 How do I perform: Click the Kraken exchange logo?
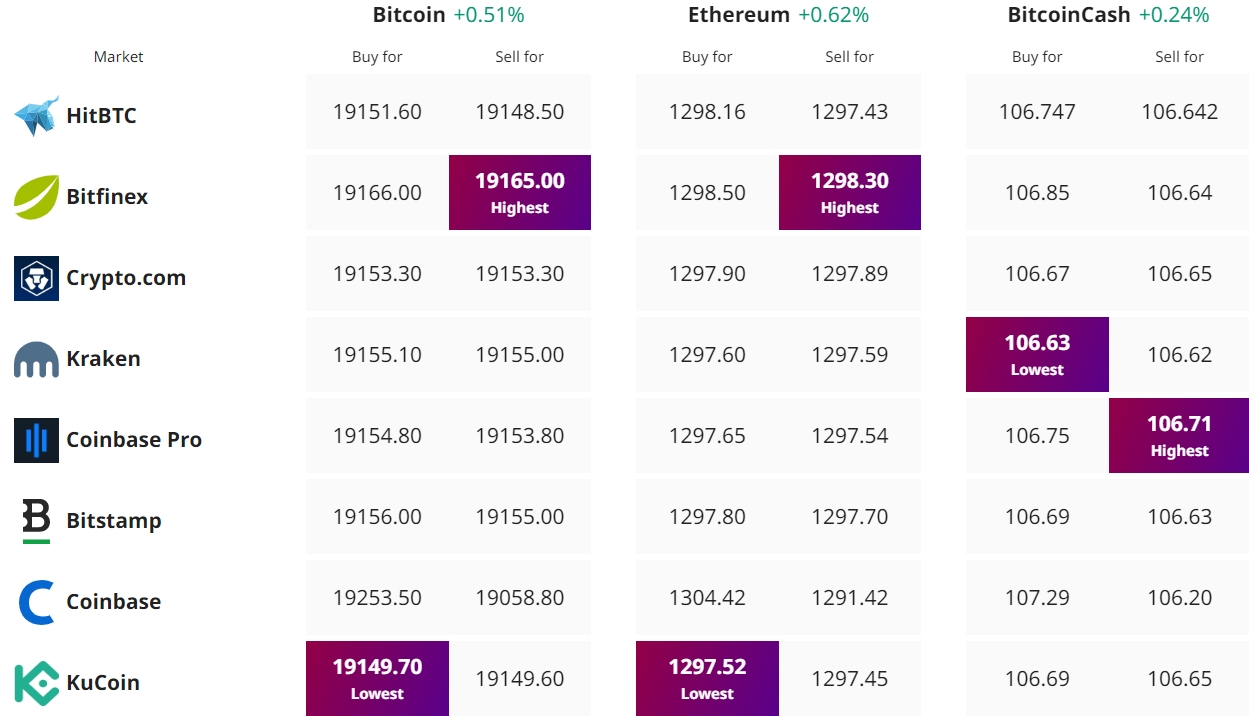pos(36,359)
